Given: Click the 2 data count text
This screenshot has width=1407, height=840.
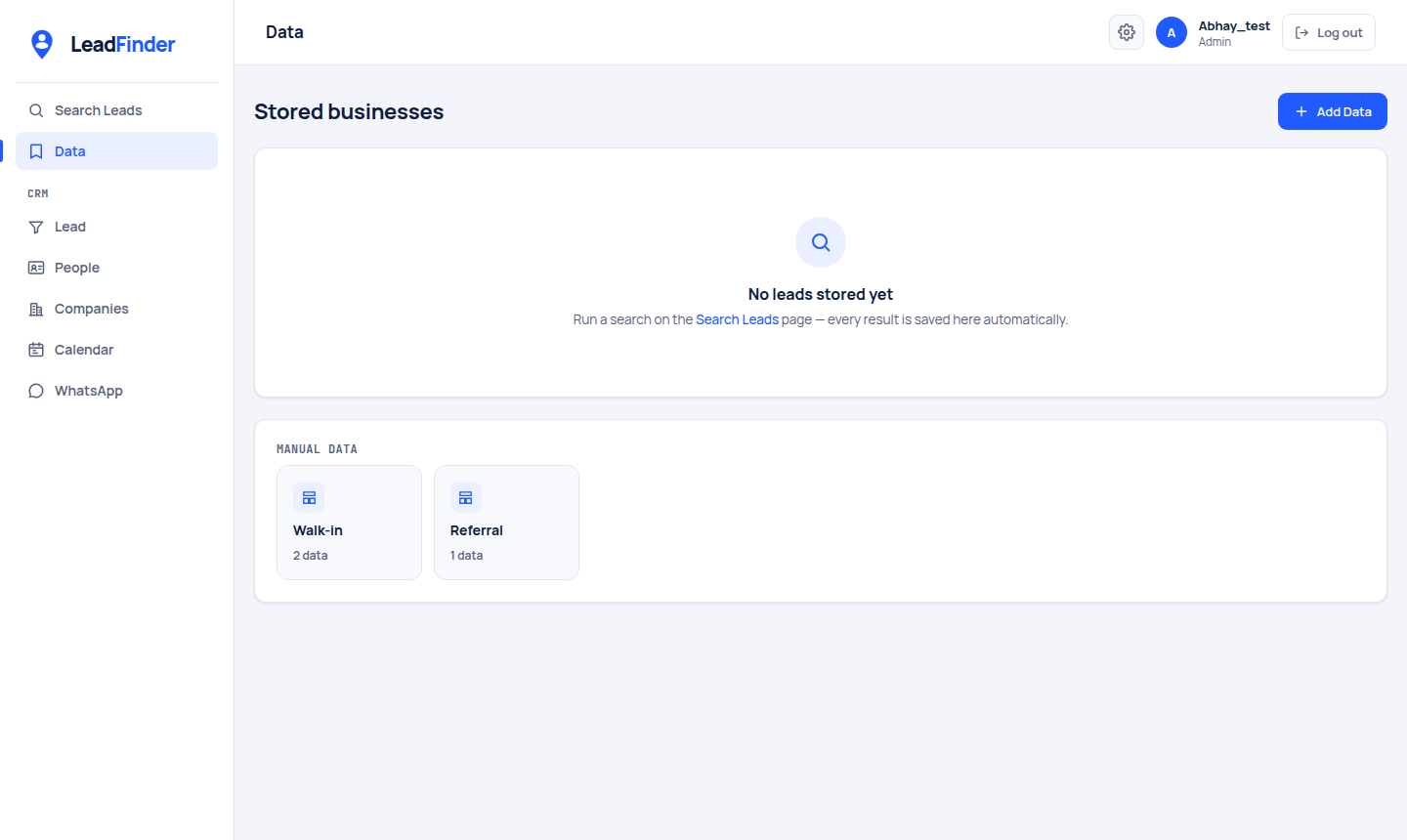Looking at the screenshot, I should pyautogui.click(x=311, y=555).
